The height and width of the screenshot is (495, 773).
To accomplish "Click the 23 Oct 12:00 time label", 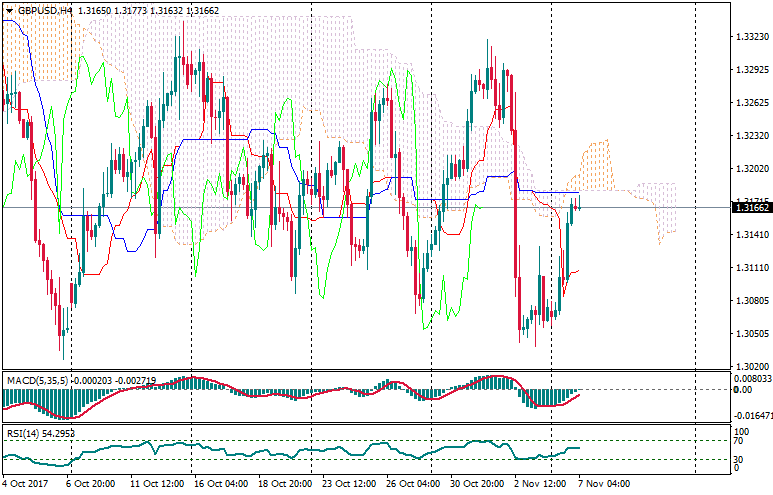I will pos(349,484).
